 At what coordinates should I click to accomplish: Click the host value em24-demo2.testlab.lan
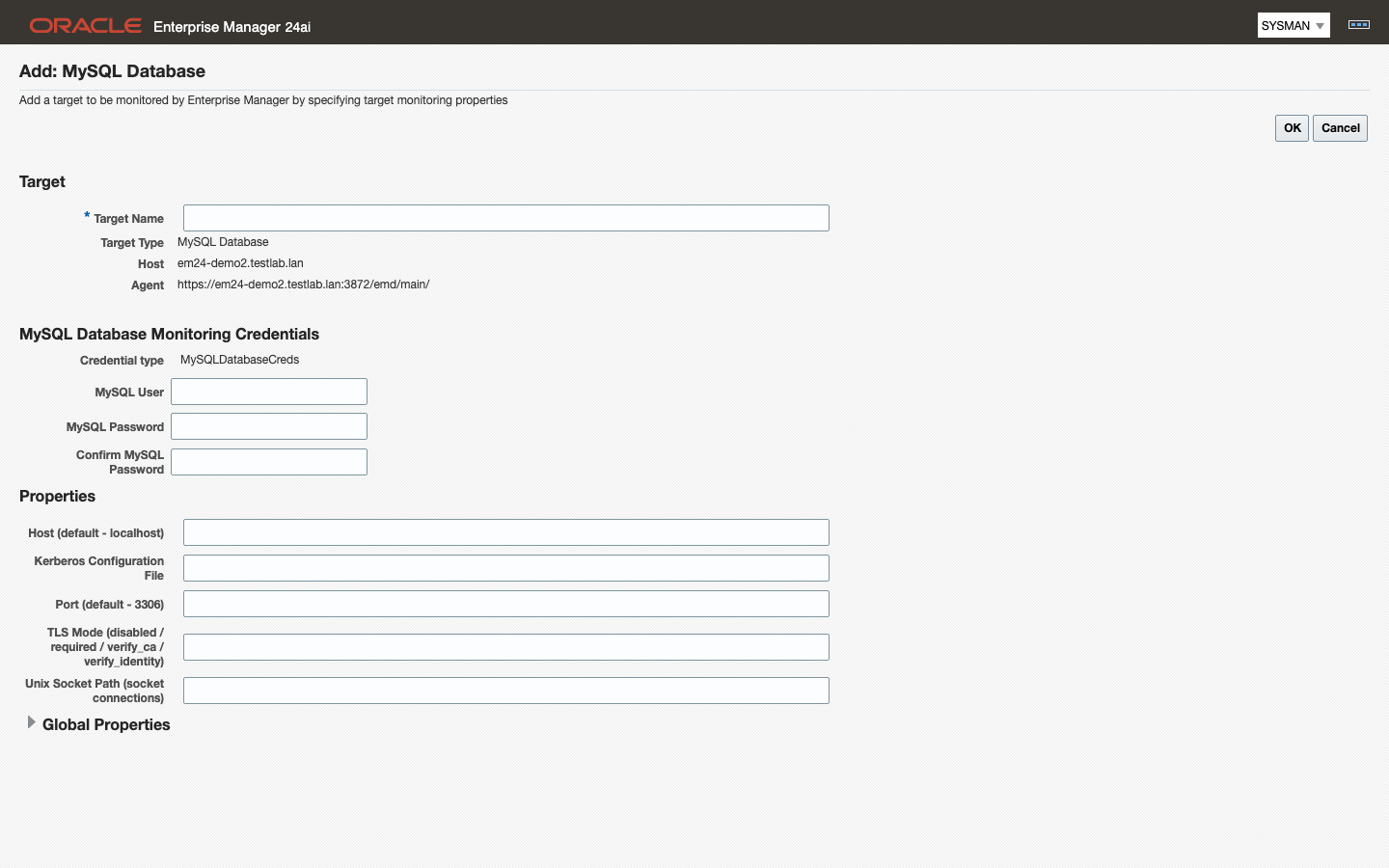pyautogui.click(x=240, y=263)
